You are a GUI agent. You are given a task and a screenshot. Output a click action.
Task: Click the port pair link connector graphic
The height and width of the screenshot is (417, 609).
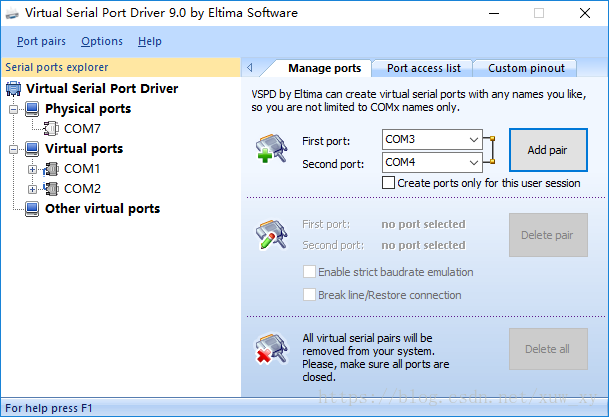pyautogui.click(x=489, y=150)
